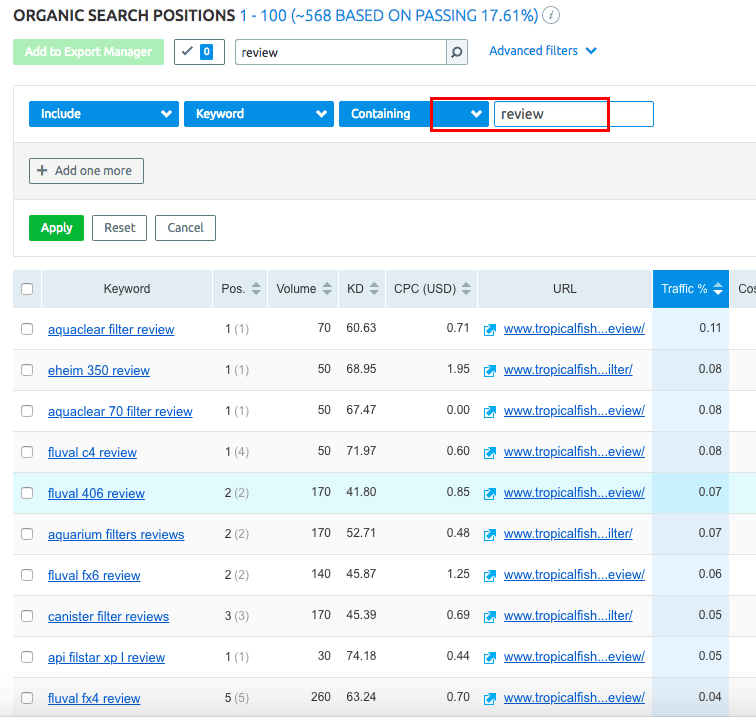Click KD value 74.18
This screenshot has height=717, width=756.
pos(361,656)
